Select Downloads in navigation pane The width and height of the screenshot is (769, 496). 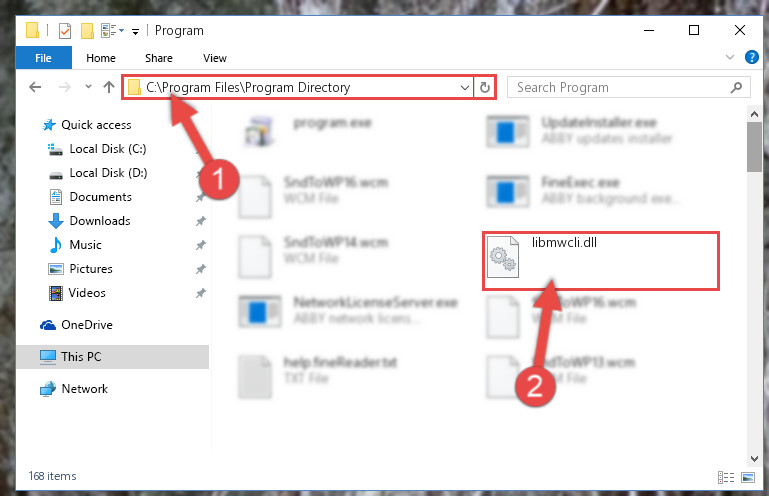[100, 221]
